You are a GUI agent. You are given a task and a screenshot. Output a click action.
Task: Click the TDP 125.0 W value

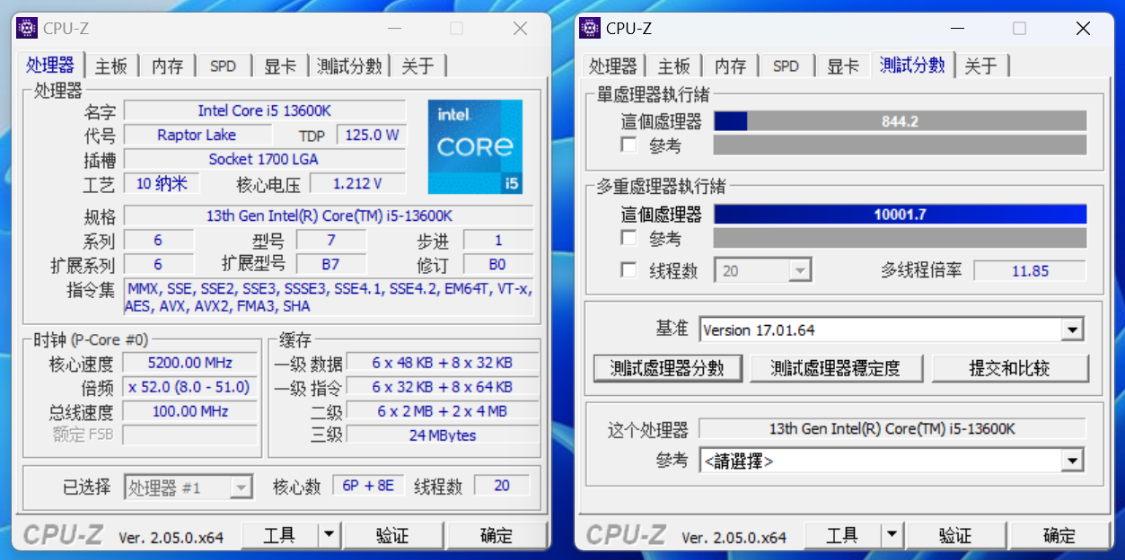tap(372, 135)
